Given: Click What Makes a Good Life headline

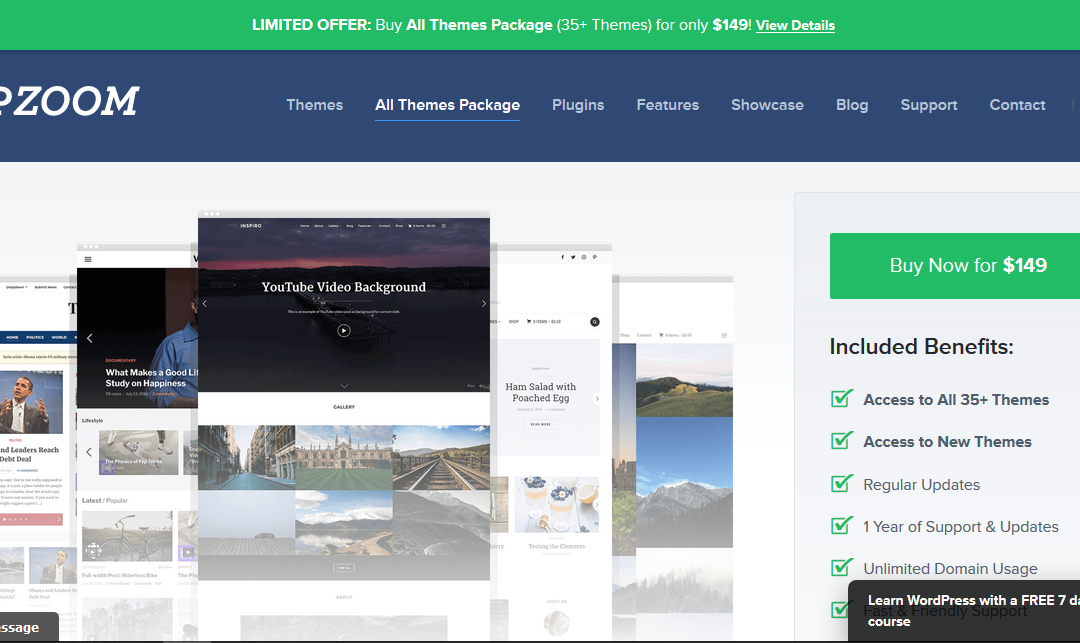Looking at the screenshot, I should 152,377.
